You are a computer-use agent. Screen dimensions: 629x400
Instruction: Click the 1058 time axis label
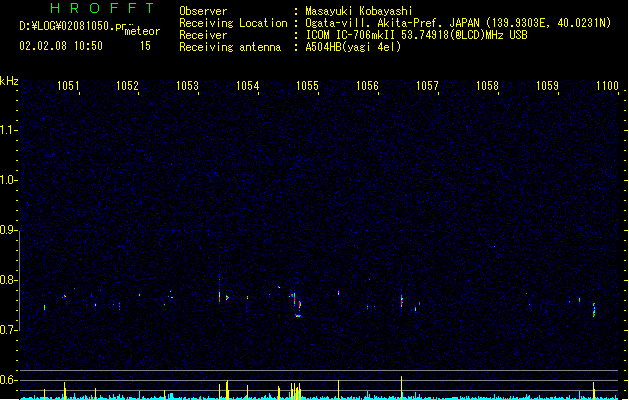click(487, 86)
